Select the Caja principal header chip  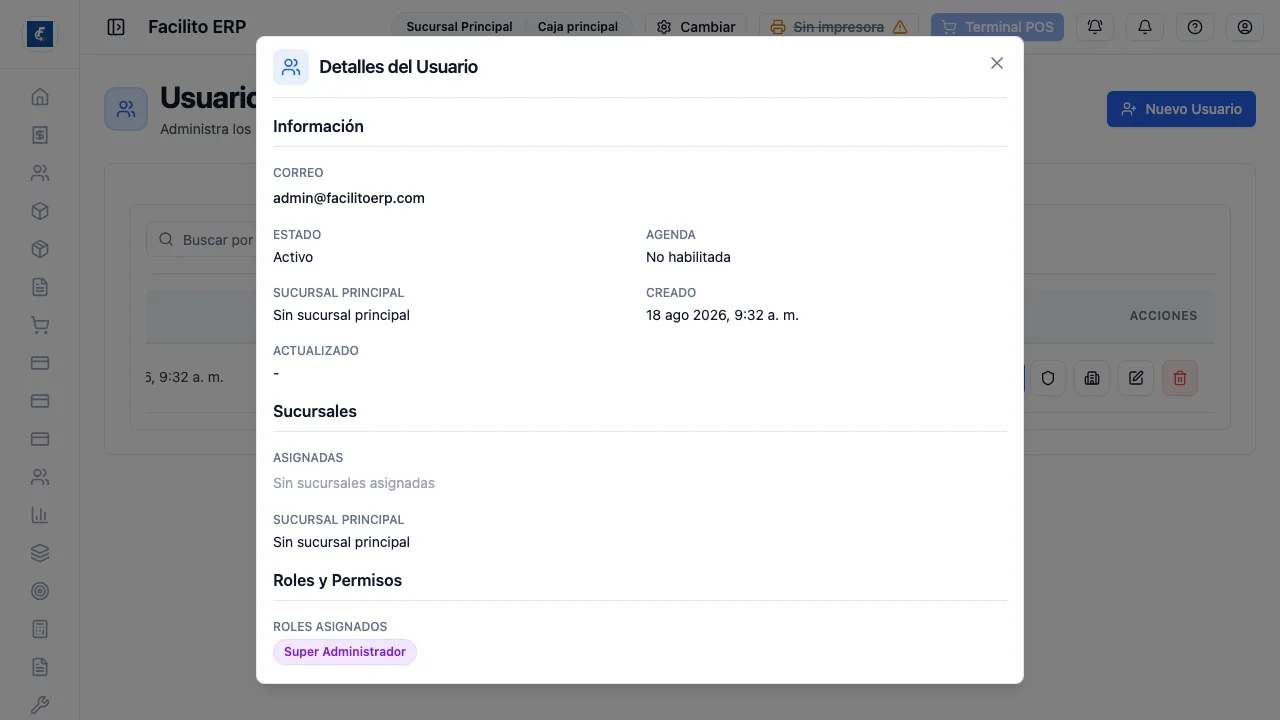pos(578,27)
